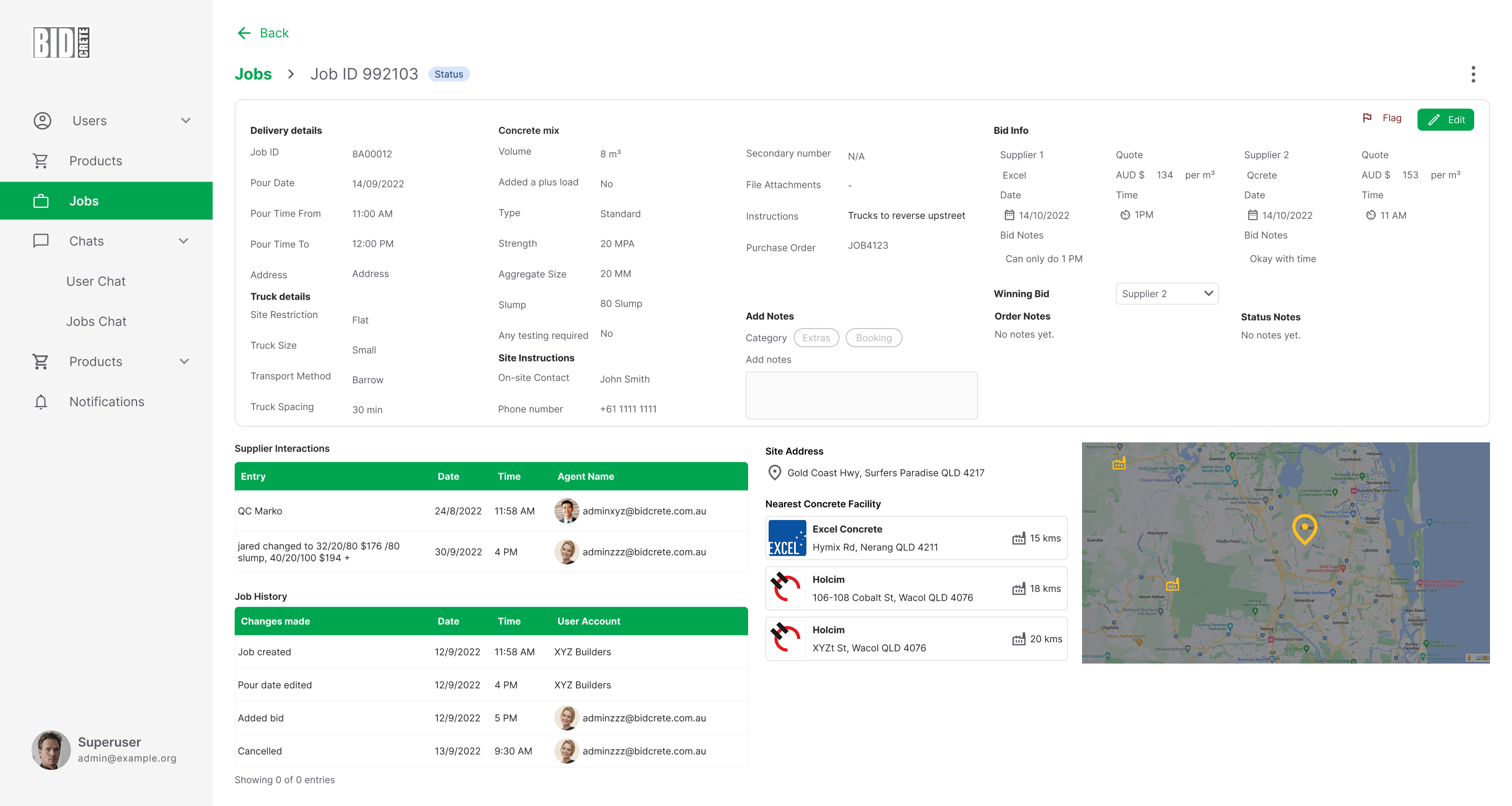This screenshot has height=806, width=1512.
Task: Click purchase order value JOB4123
Action: pyautogui.click(x=867, y=245)
